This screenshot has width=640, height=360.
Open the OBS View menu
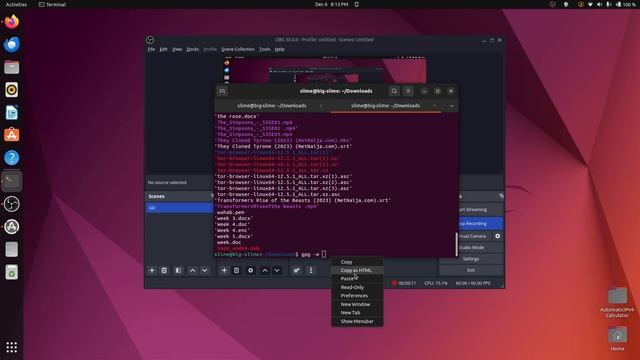tap(177, 49)
